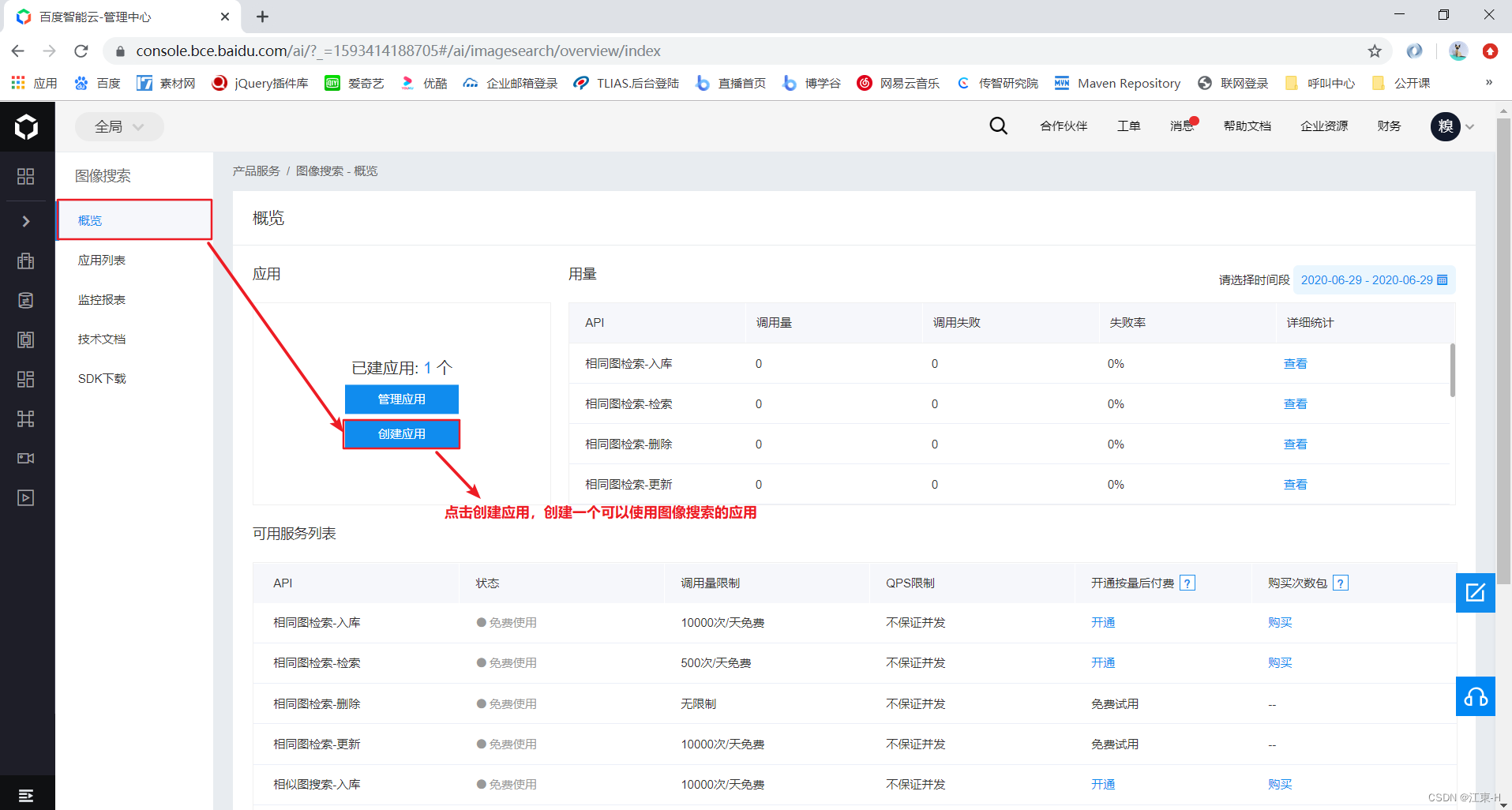Image resolution: width=1512 pixels, height=810 pixels.
Task: Click the feedback edit floating icon
Action: pyautogui.click(x=1475, y=592)
